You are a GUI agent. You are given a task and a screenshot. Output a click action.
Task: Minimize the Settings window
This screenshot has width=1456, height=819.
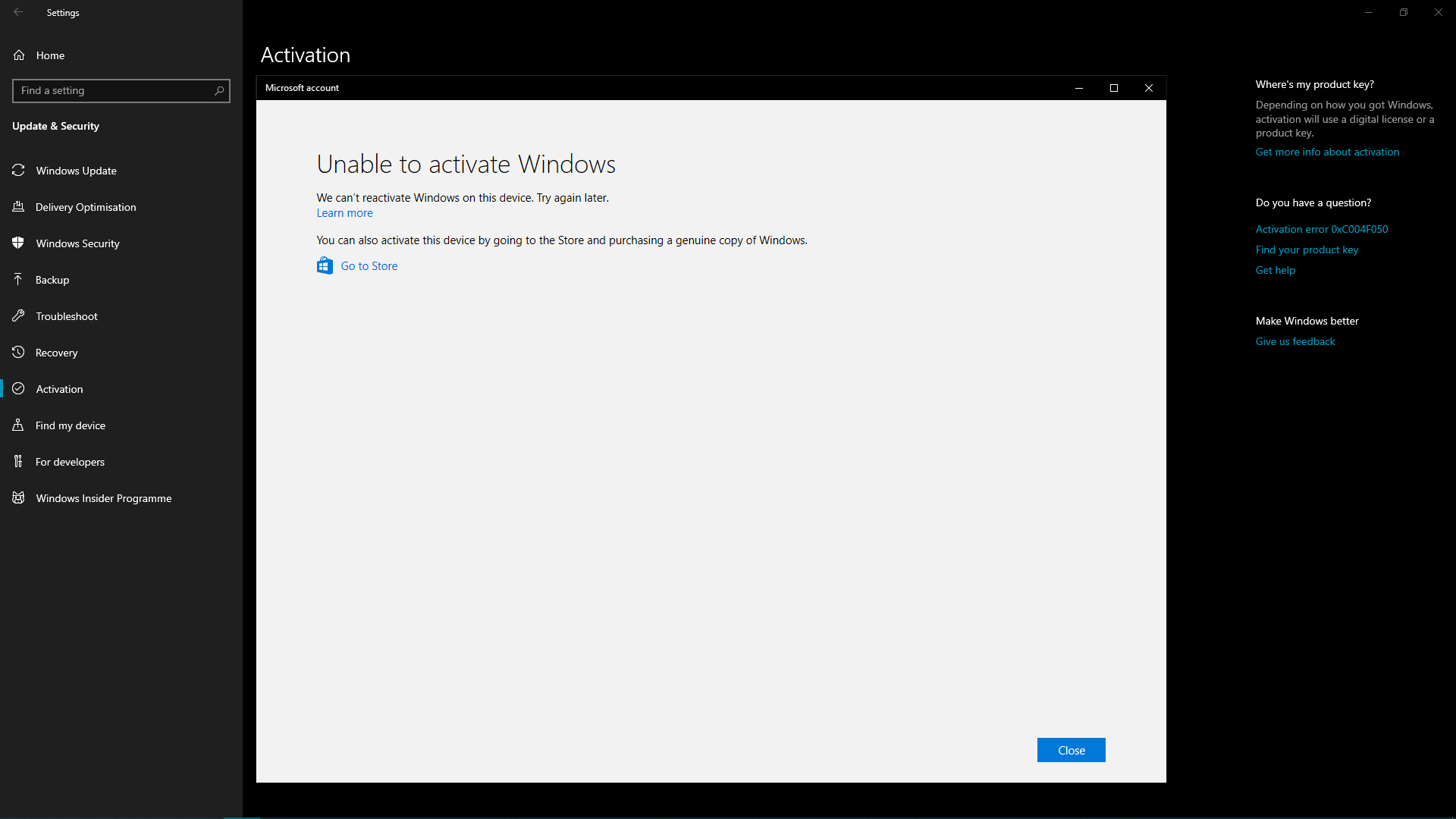click(1368, 12)
